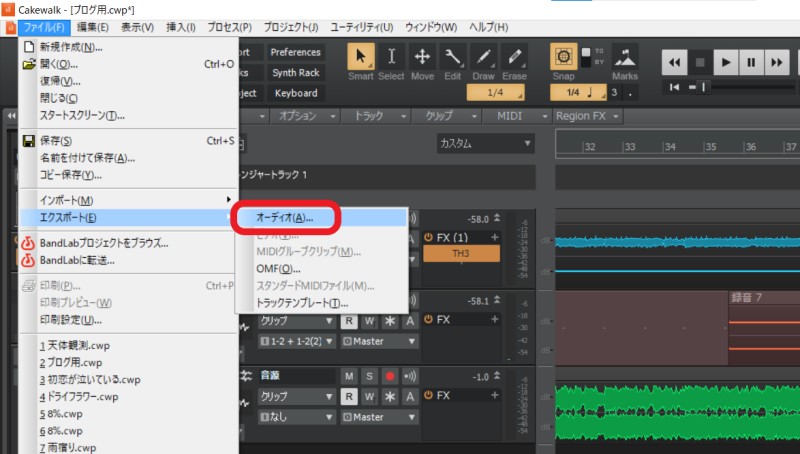The height and width of the screenshot is (454, 800).
Task: Select the Erase tool
Action: (514, 57)
